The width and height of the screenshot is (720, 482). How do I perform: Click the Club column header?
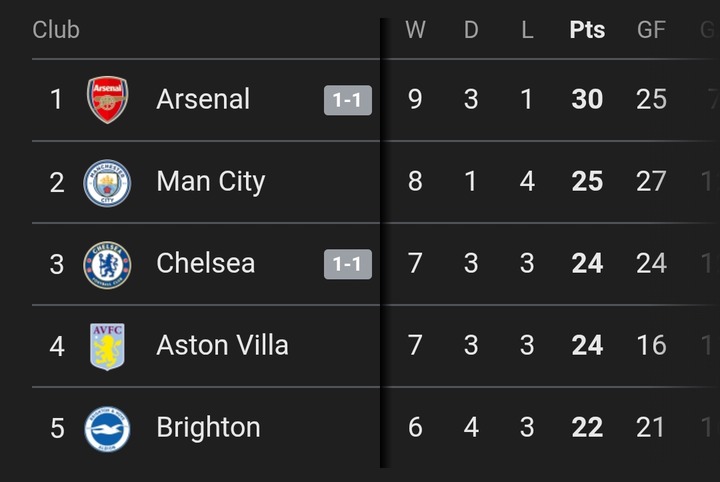pyautogui.click(x=56, y=30)
